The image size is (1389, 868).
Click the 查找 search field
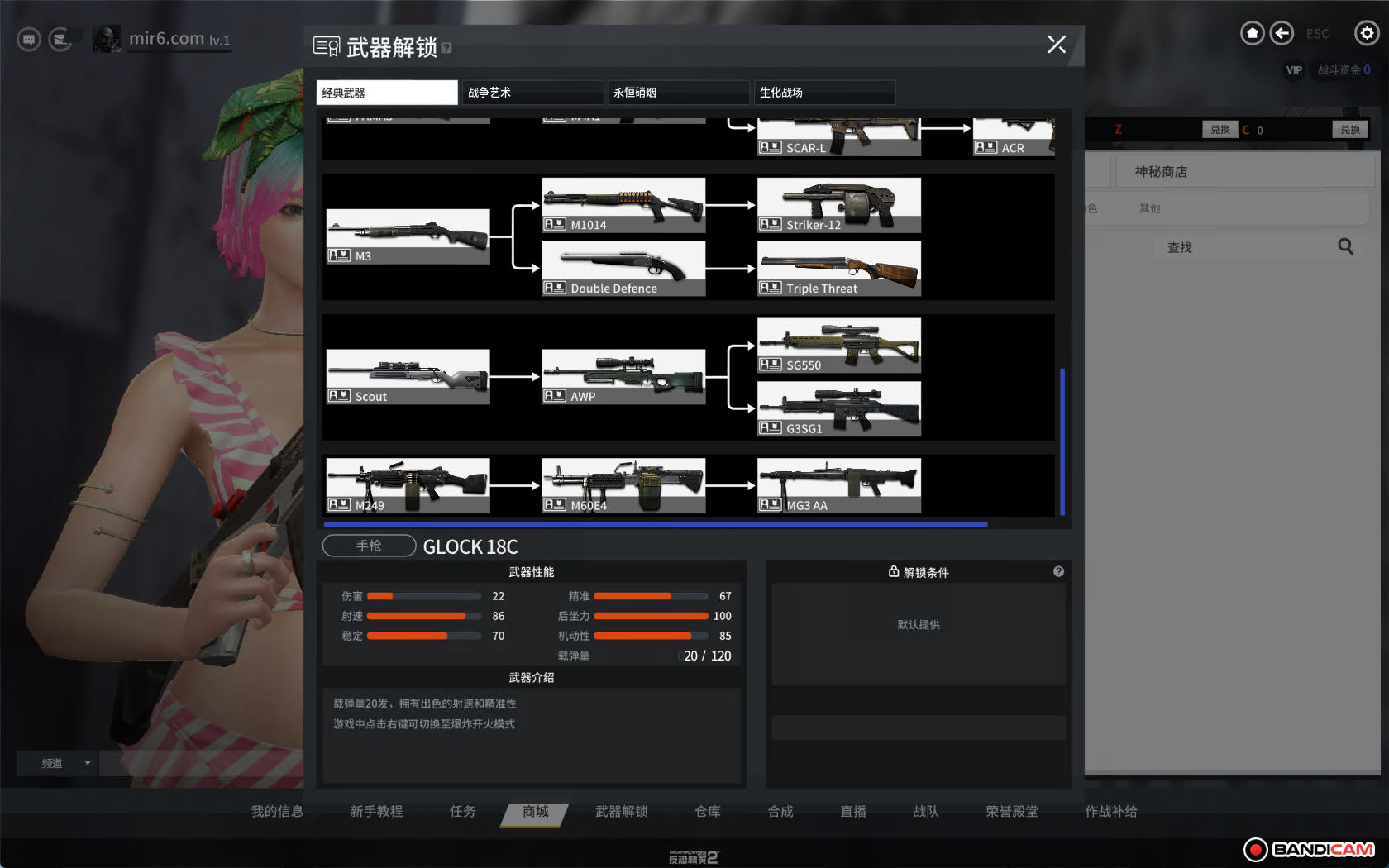click(1240, 247)
